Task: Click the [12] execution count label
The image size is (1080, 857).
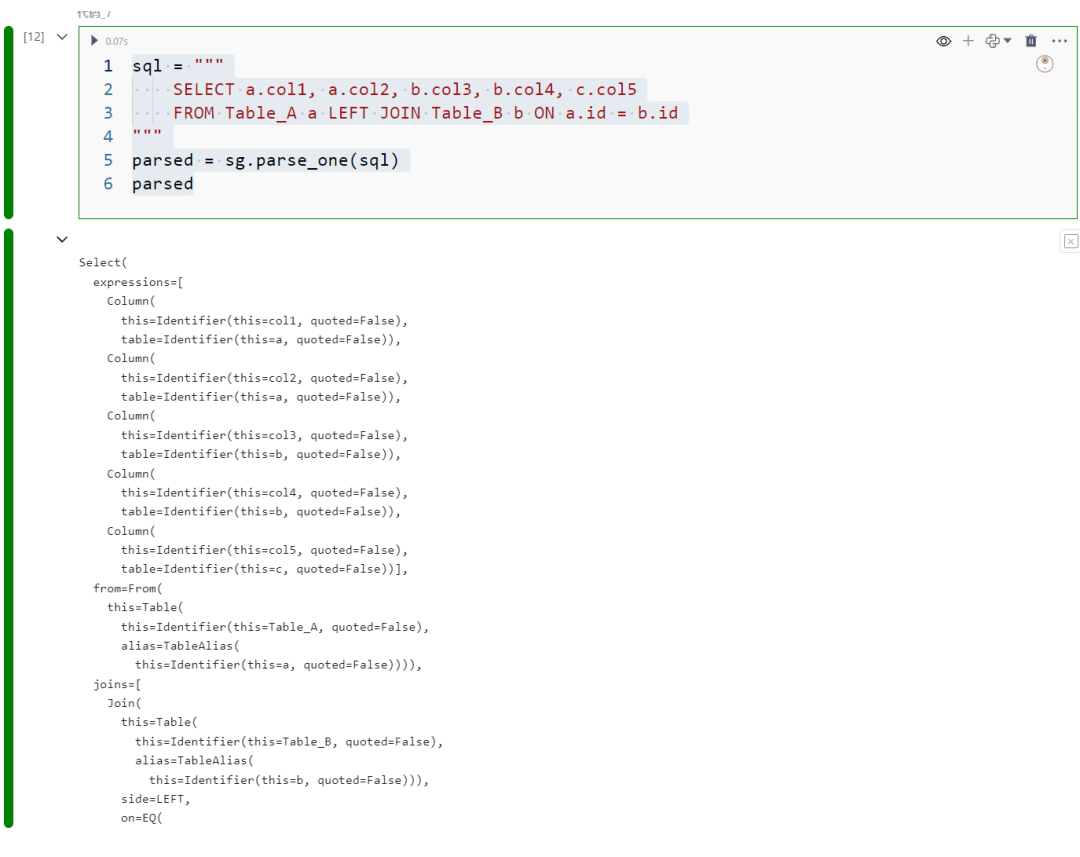Action: [x=34, y=37]
